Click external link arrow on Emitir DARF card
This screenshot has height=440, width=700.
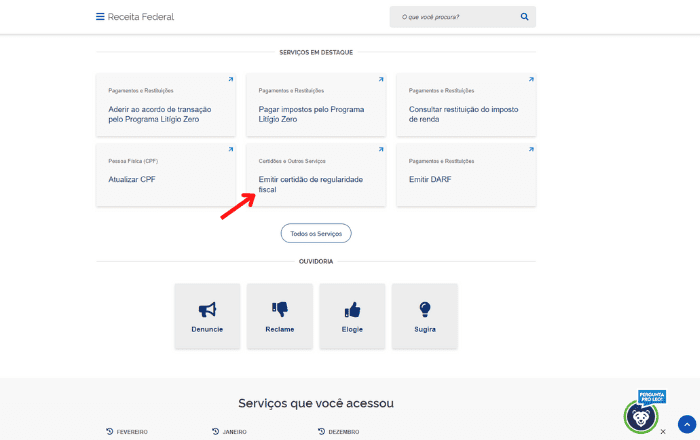(x=529, y=150)
